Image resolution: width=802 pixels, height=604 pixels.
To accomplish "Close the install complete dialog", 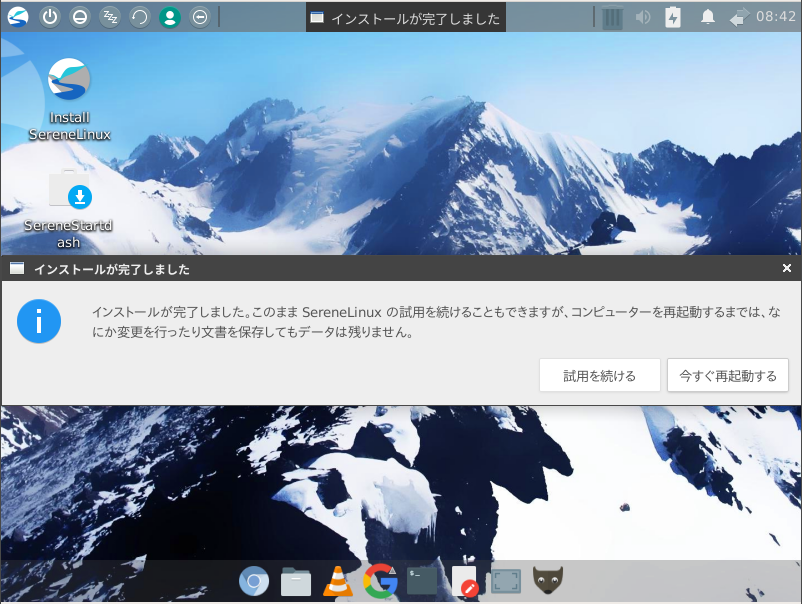I will [x=787, y=268].
